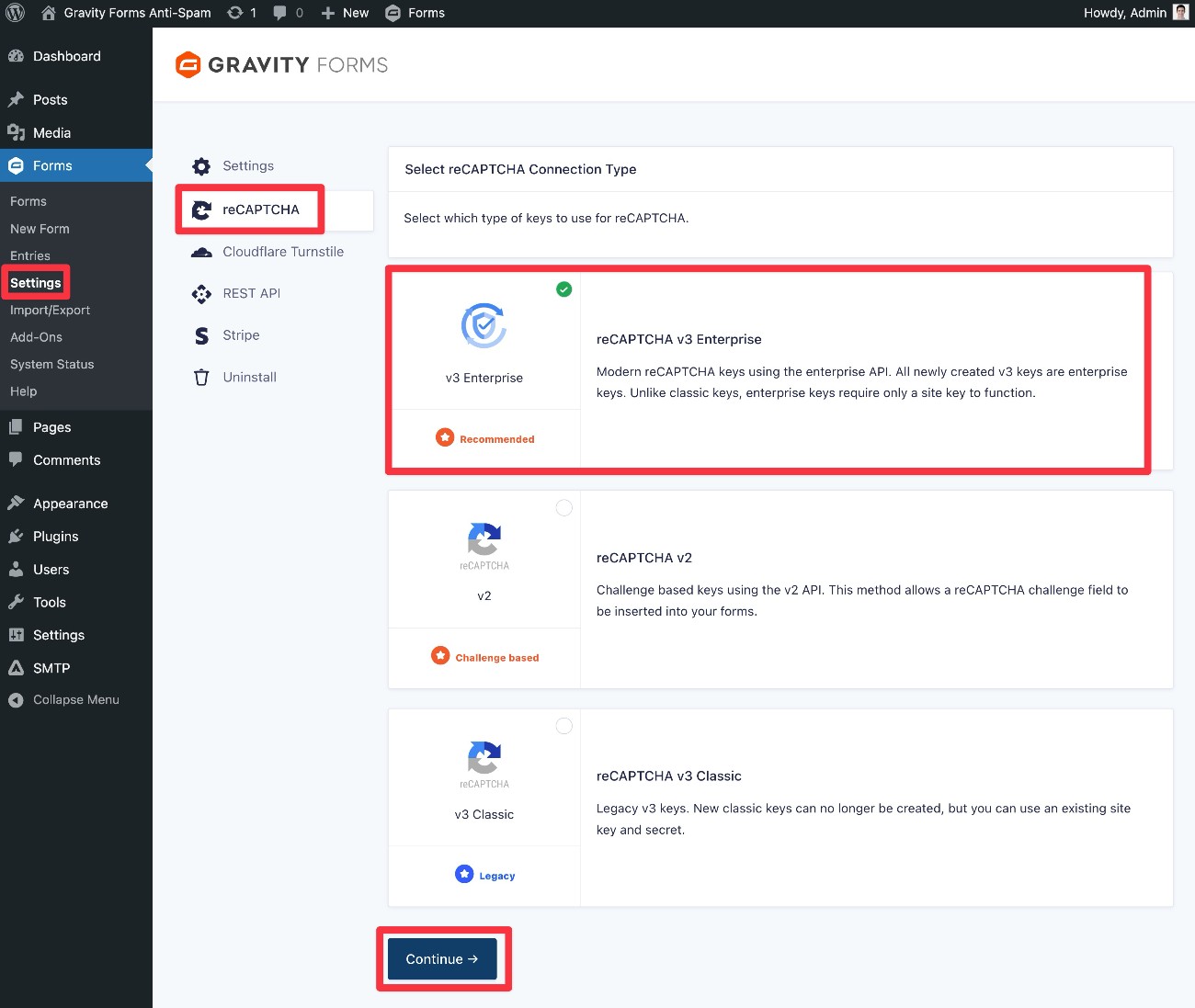Open the New content menu in admin bar

coord(345,13)
